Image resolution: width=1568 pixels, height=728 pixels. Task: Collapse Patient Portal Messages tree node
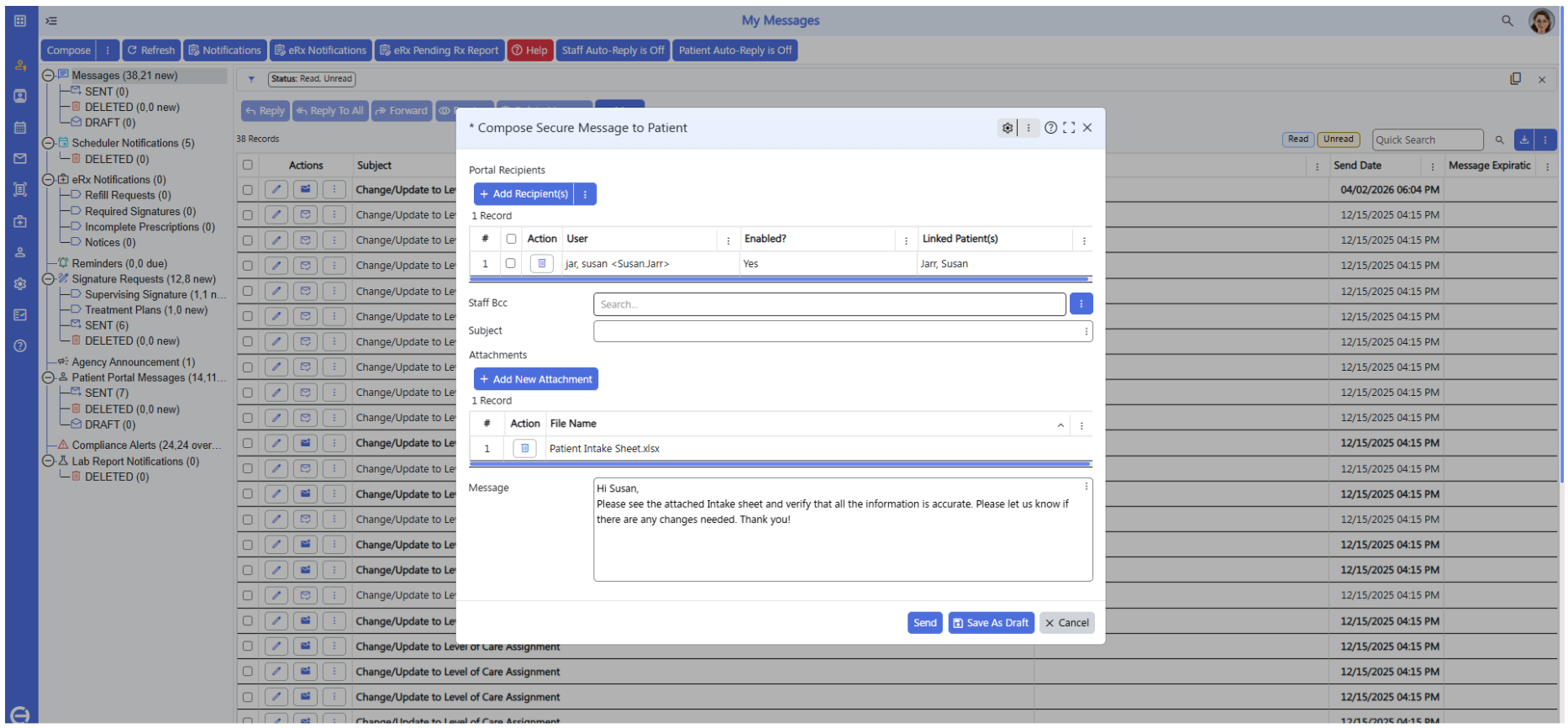coord(48,378)
